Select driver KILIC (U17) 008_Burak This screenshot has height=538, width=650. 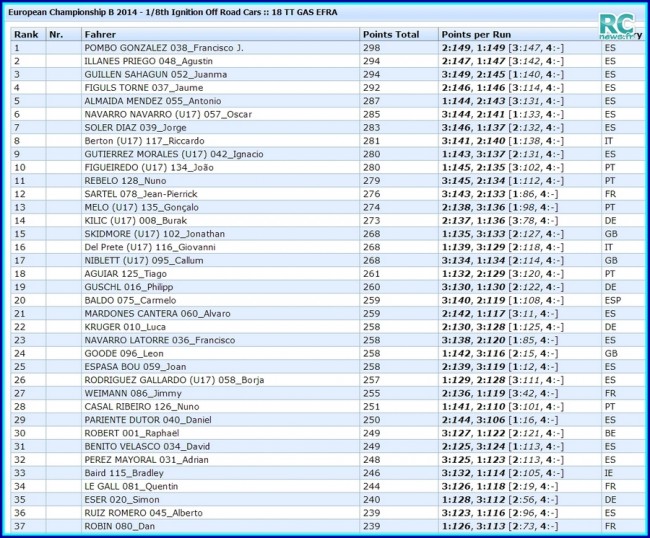136,221
